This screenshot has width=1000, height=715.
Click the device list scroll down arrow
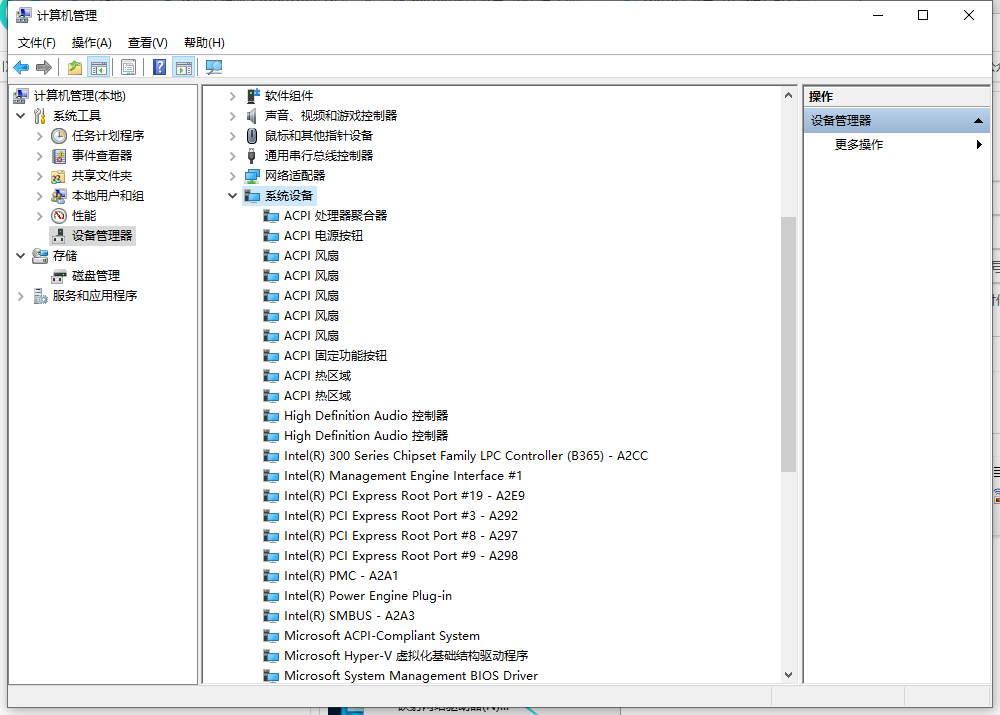788,675
